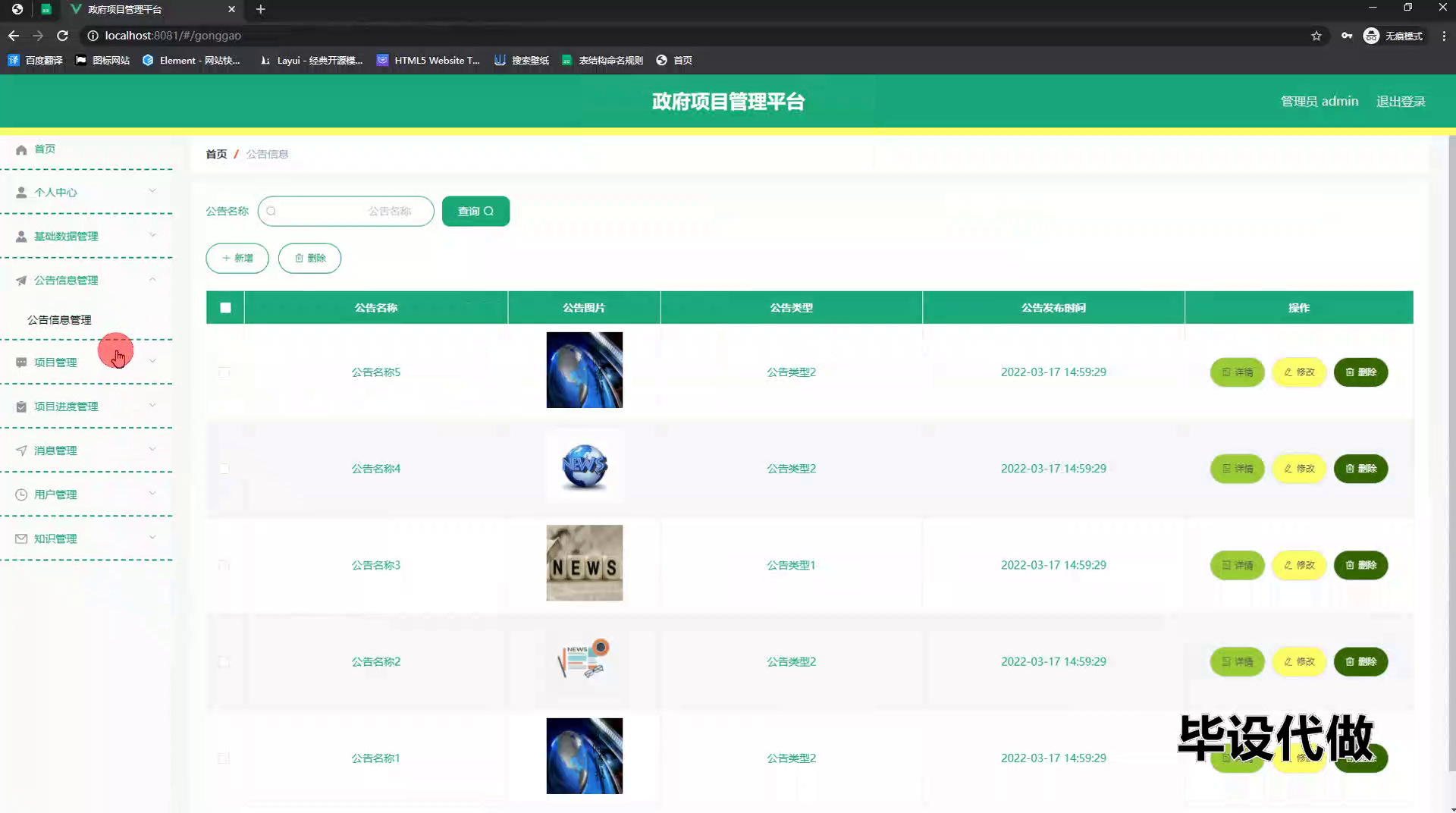
Task: Click the batch 删除 button above table
Action: (309, 259)
